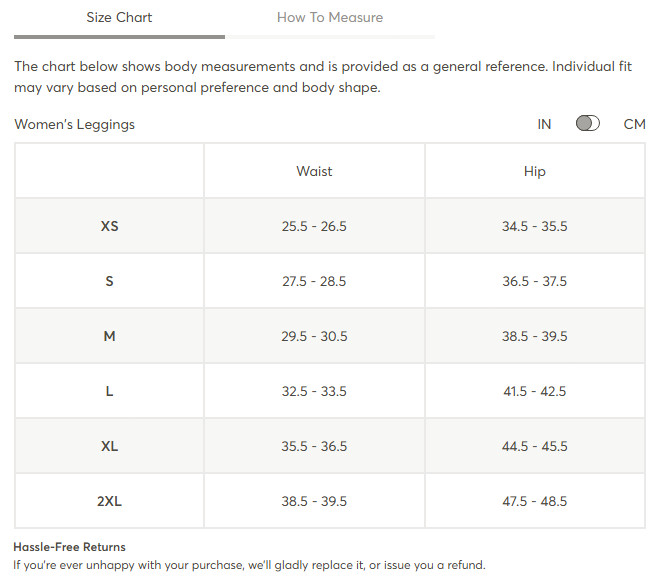
Task: Switch to the How To Measure tab
Action: (x=330, y=18)
